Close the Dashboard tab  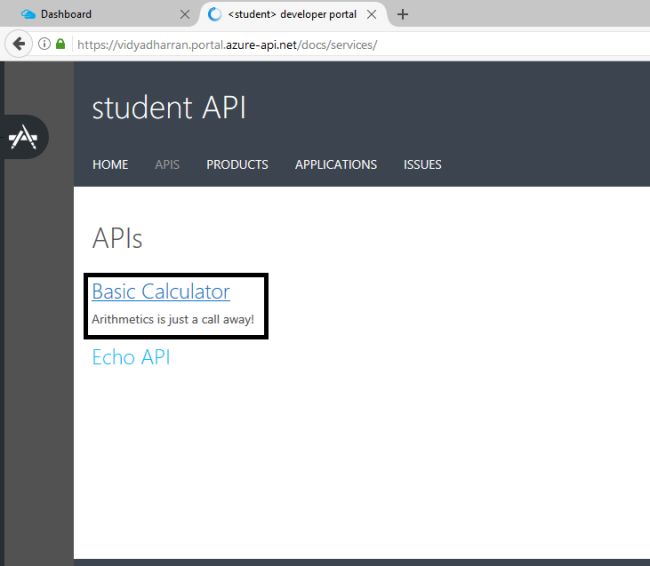coord(185,15)
